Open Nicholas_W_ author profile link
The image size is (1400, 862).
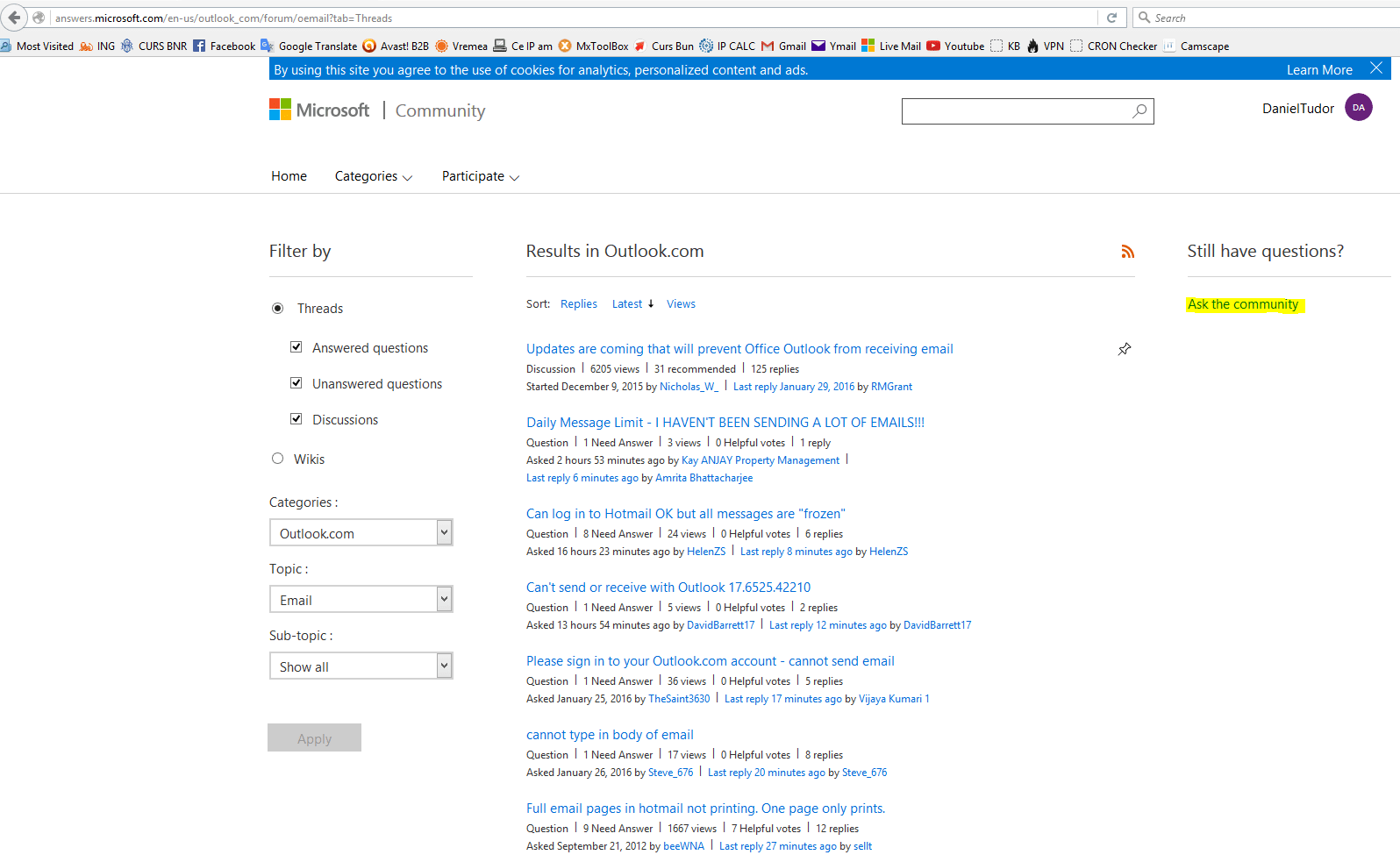[689, 387]
